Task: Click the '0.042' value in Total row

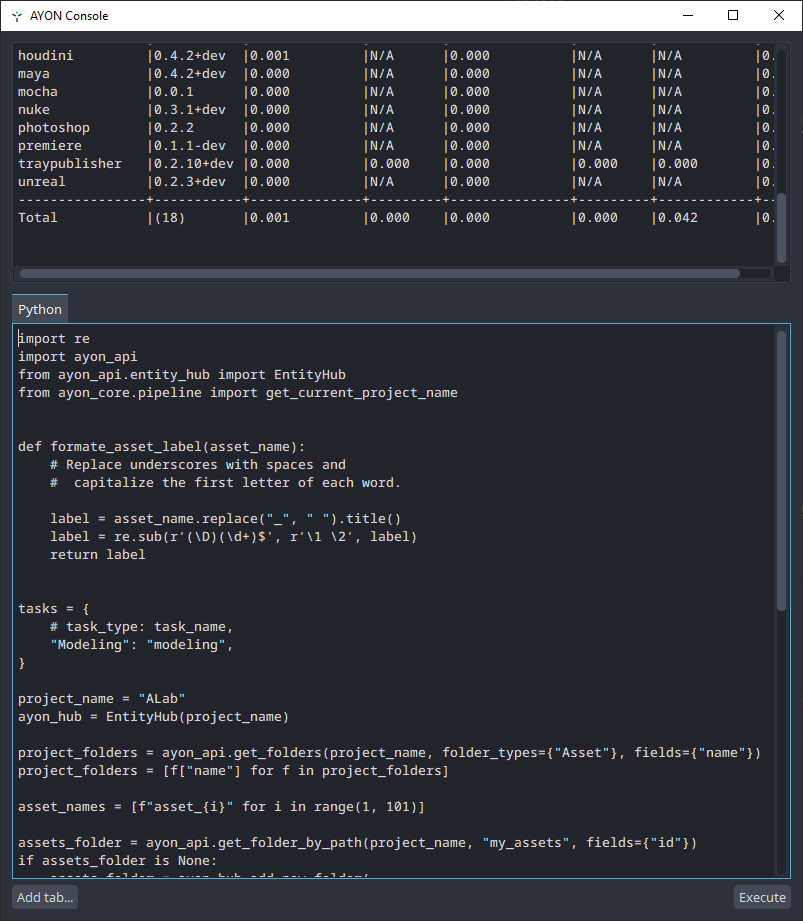Action: (678, 218)
